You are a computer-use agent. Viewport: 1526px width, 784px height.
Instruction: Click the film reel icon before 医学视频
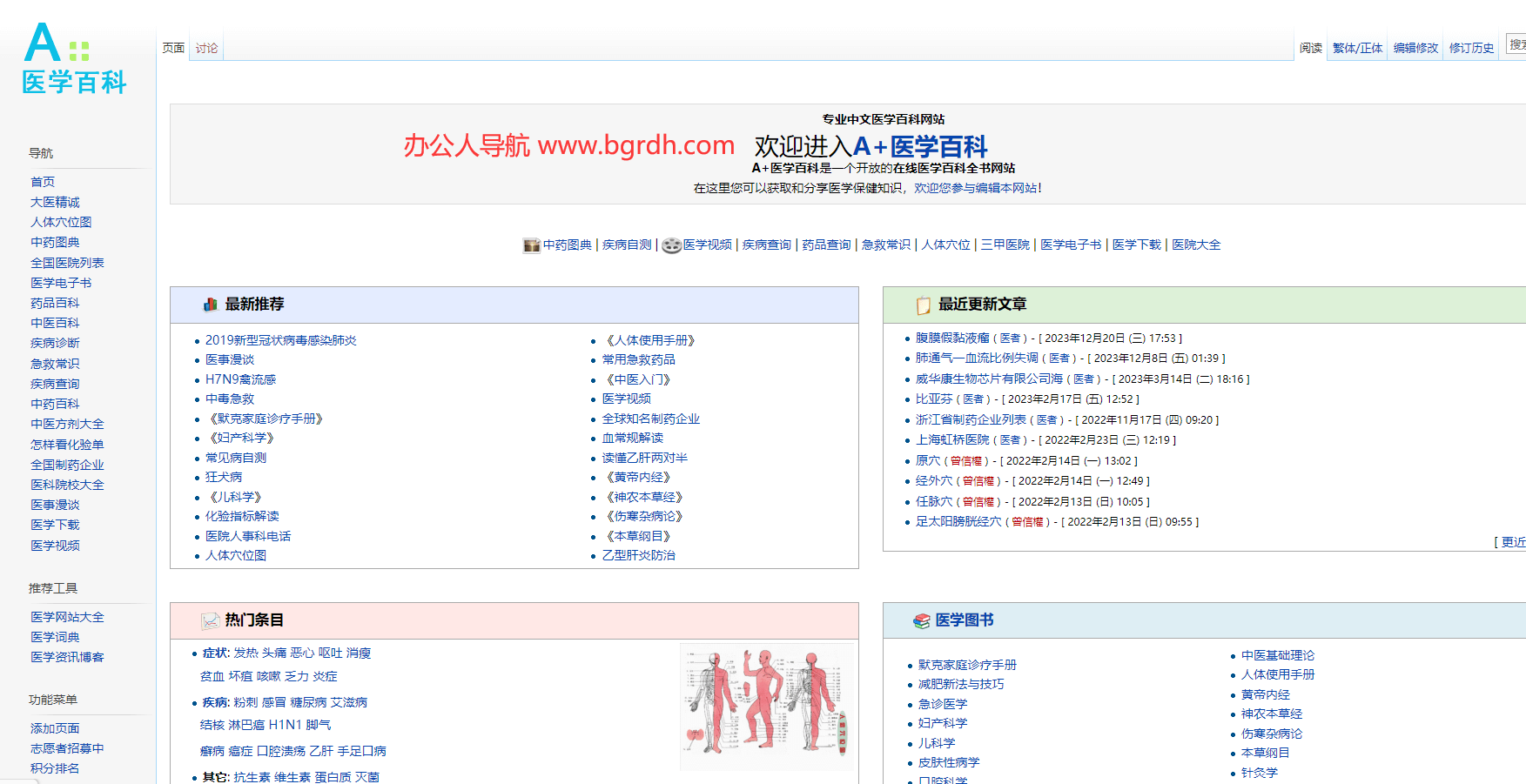click(670, 245)
